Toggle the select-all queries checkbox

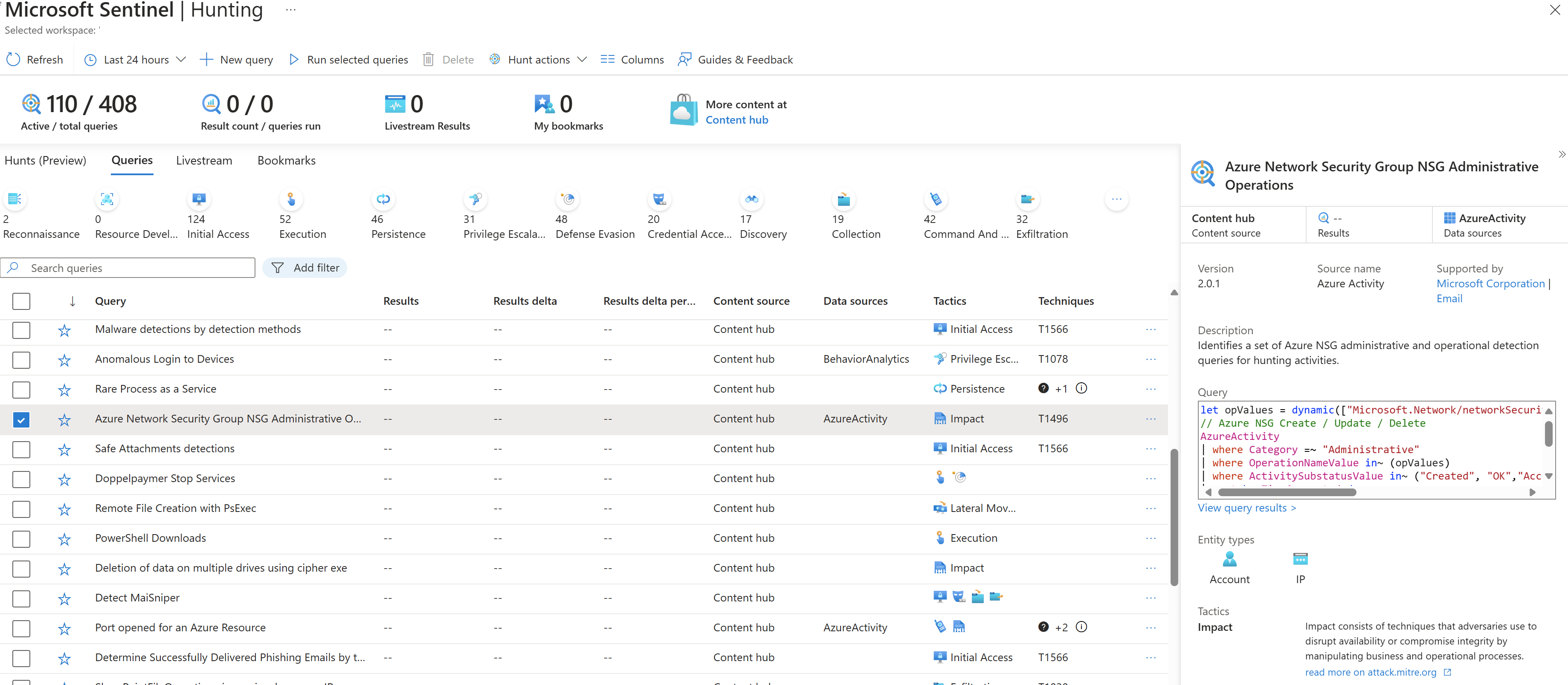pos(21,301)
